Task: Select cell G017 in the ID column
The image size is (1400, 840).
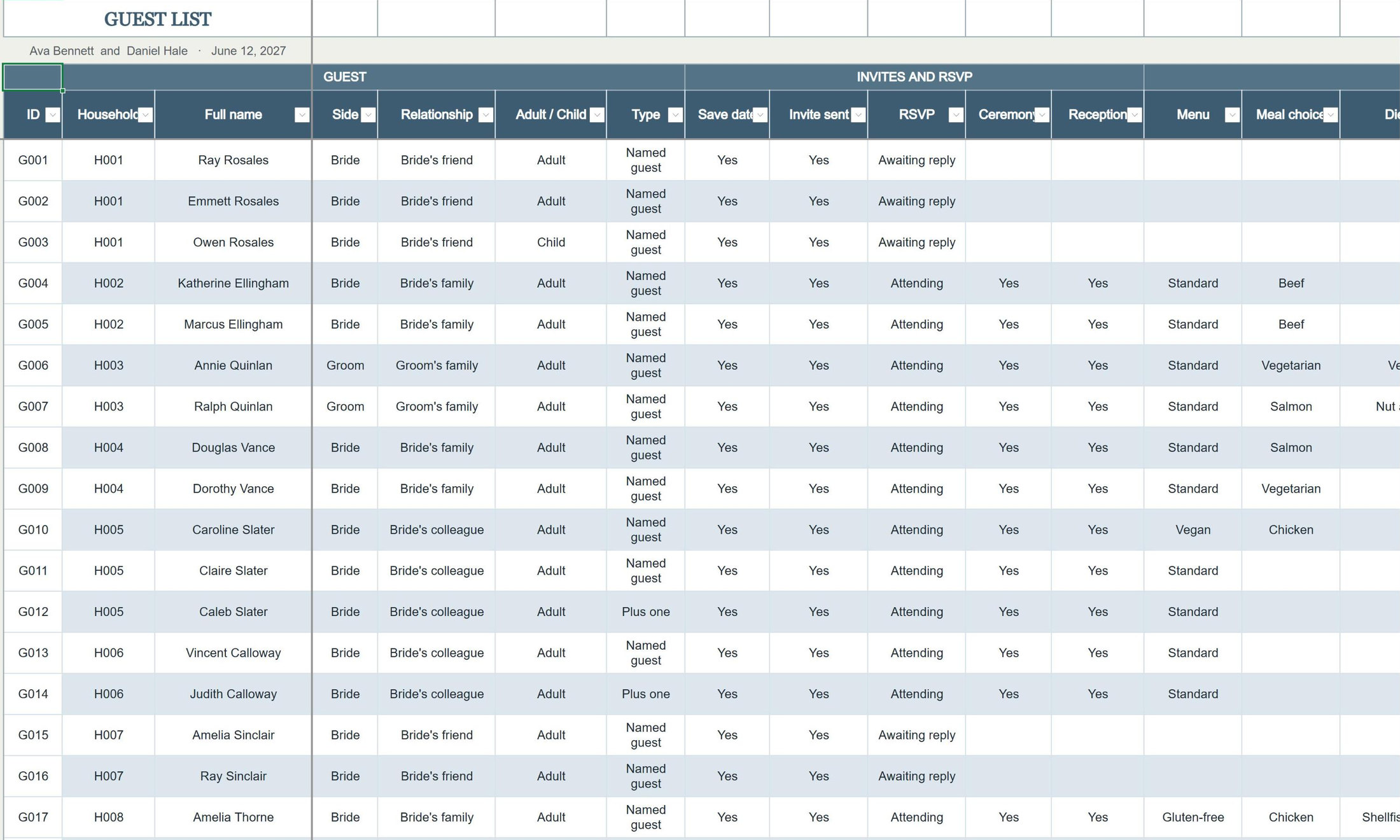Action: 33,817
